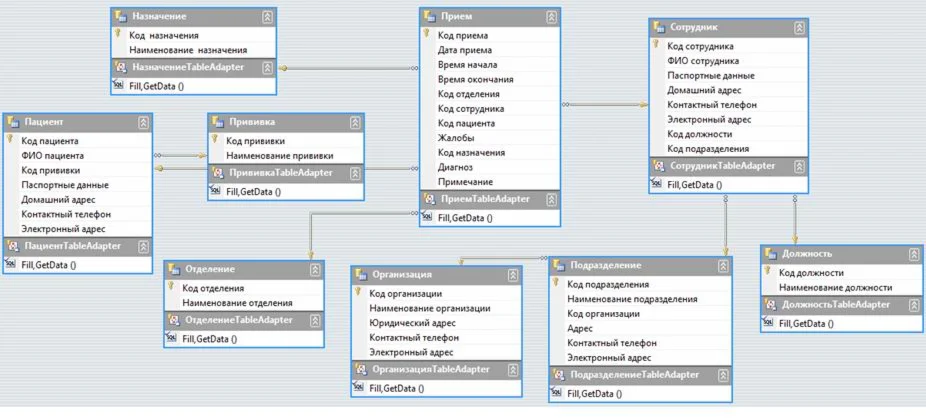Collapse ПациентTableAdapter section
This screenshot has height=420, width=926.
pos(144,247)
